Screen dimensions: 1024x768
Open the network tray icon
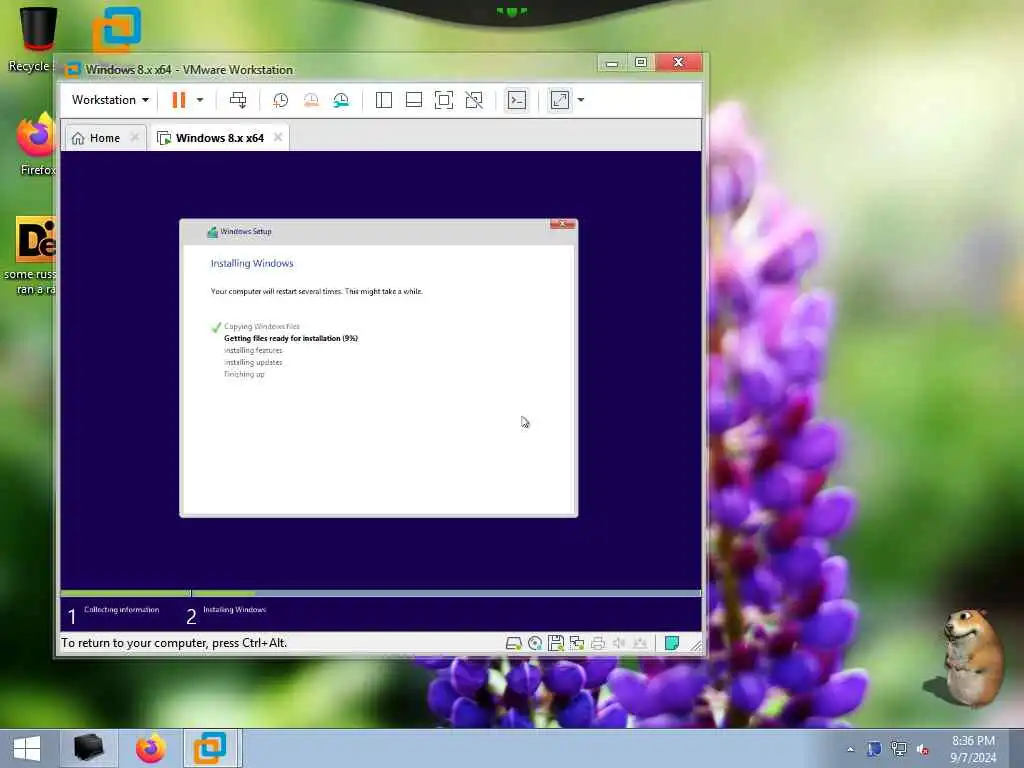[x=899, y=749]
